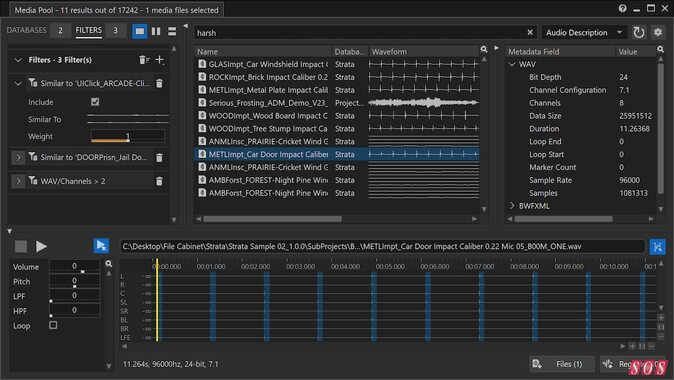Click the metadata panel horizontal scrollbar
The width and height of the screenshot is (674, 380).
[x=564, y=219]
